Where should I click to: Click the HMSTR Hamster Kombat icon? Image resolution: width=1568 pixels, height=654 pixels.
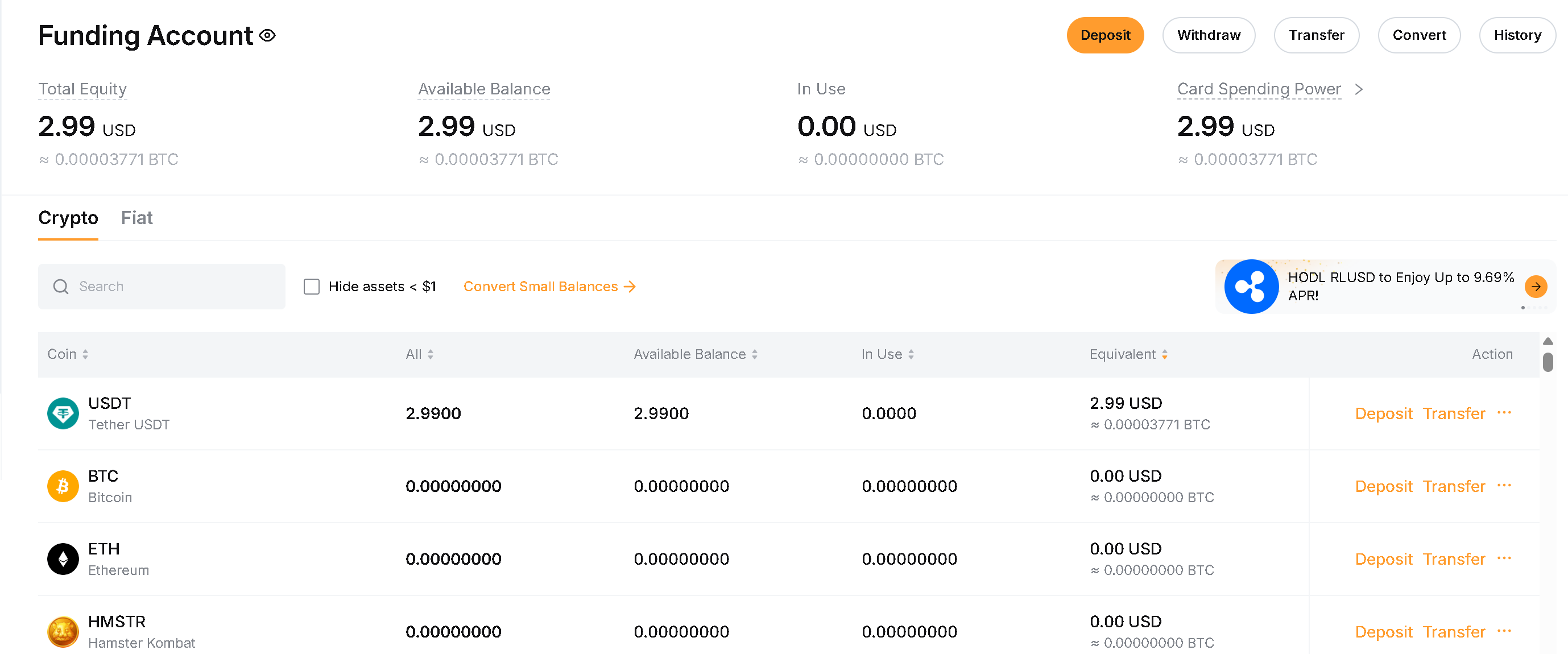coord(63,632)
